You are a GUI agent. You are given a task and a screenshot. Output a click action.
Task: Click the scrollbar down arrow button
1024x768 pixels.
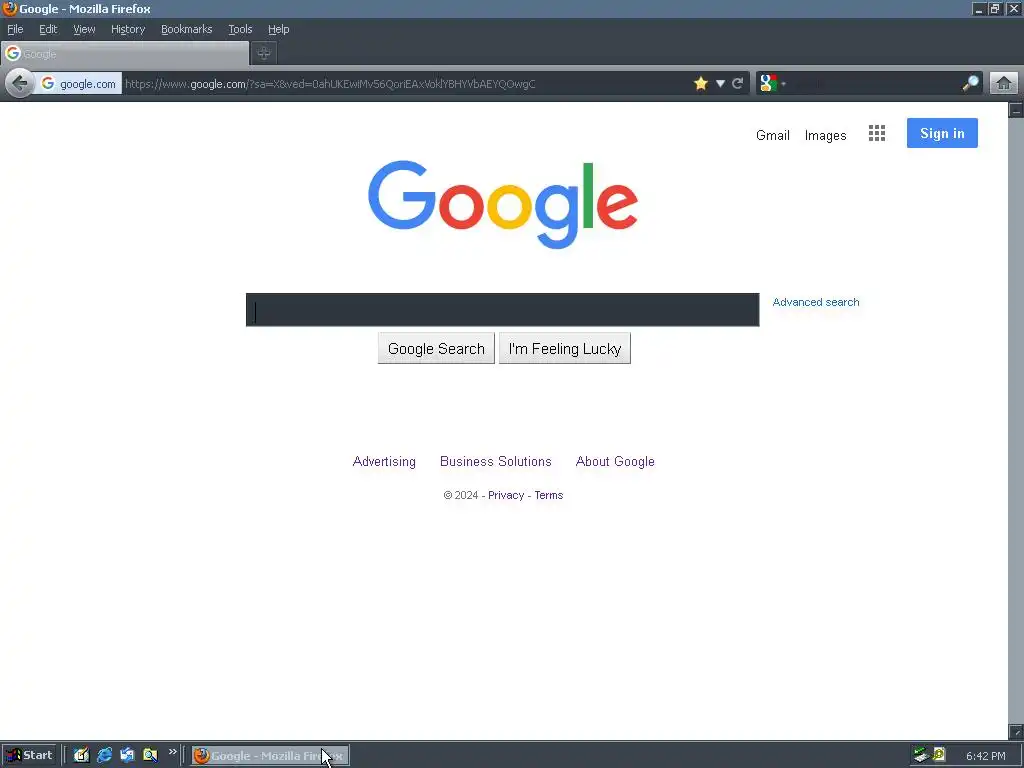1016,731
